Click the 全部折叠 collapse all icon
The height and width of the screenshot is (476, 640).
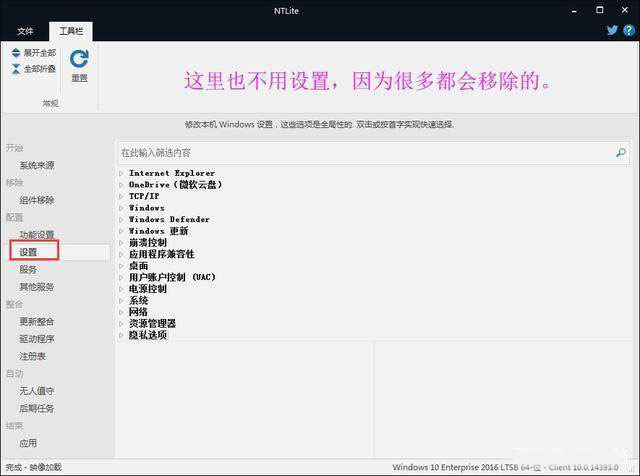(16, 69)
